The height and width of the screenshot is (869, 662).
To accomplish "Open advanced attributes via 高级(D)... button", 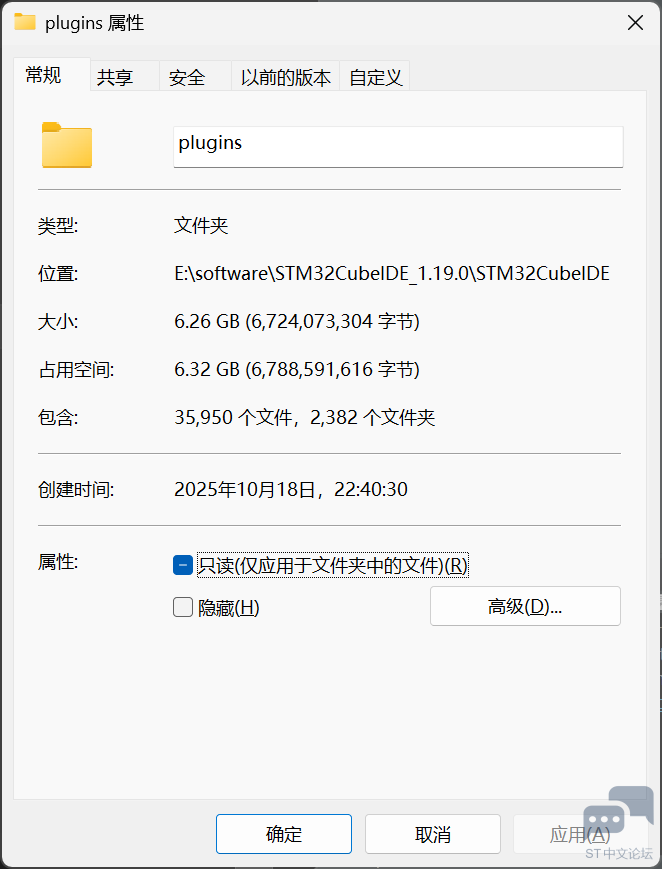I will [x=525, y=606].
